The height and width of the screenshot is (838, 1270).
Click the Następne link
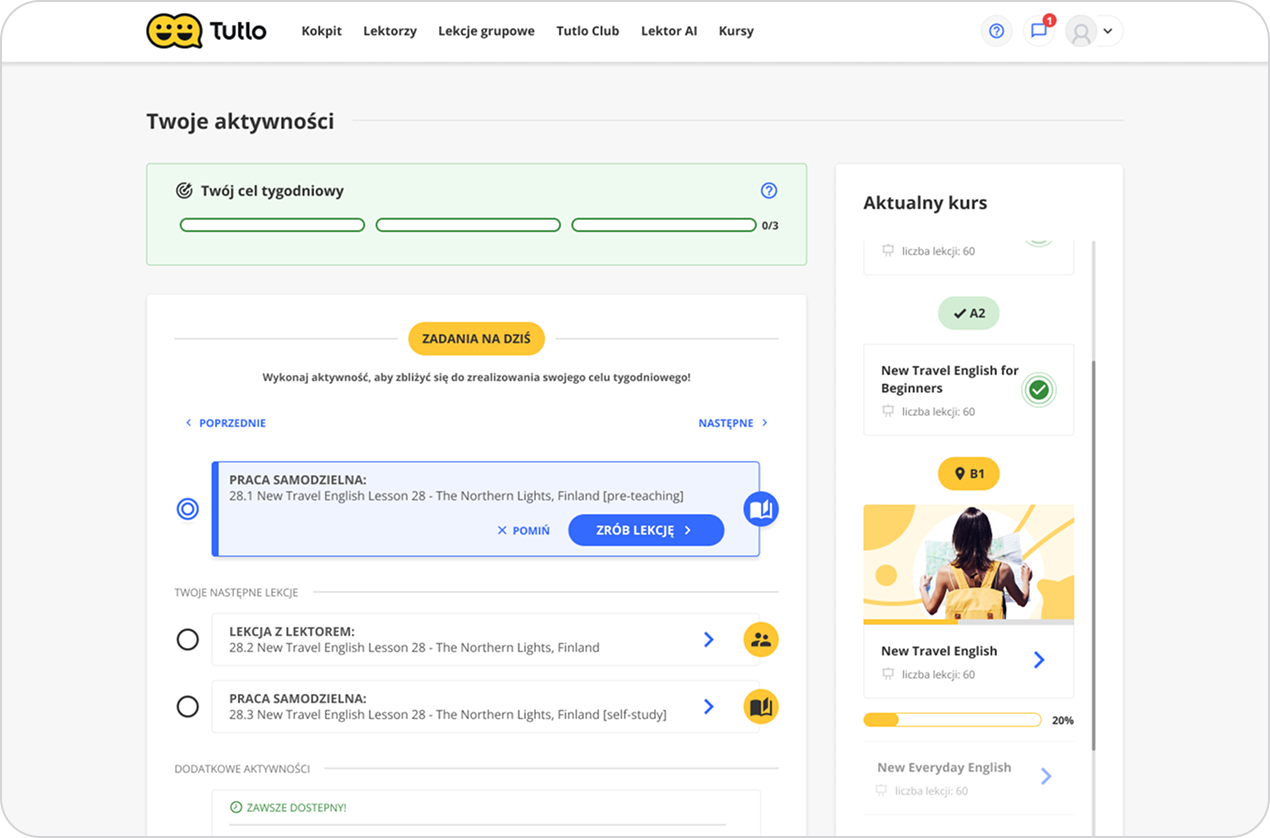click(733, 423)
